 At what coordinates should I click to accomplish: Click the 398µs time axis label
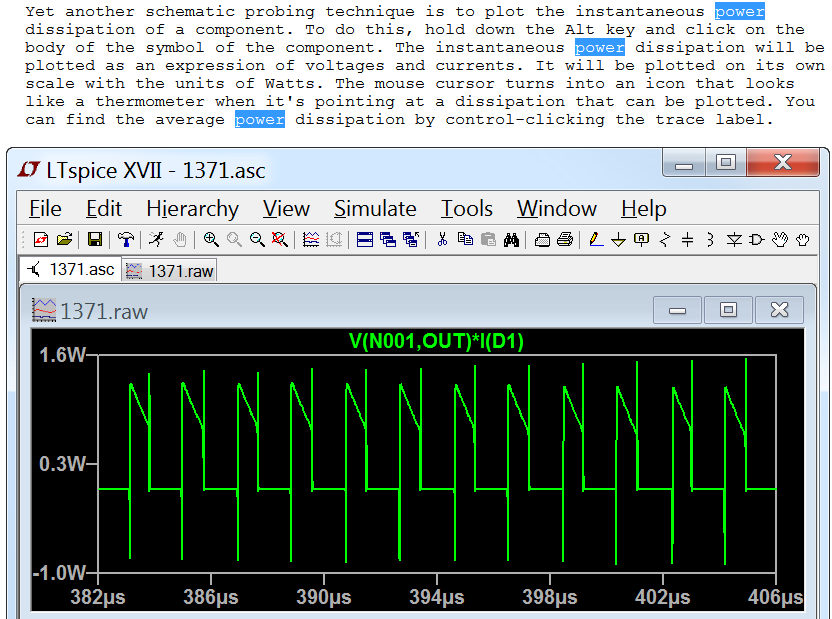550,597
